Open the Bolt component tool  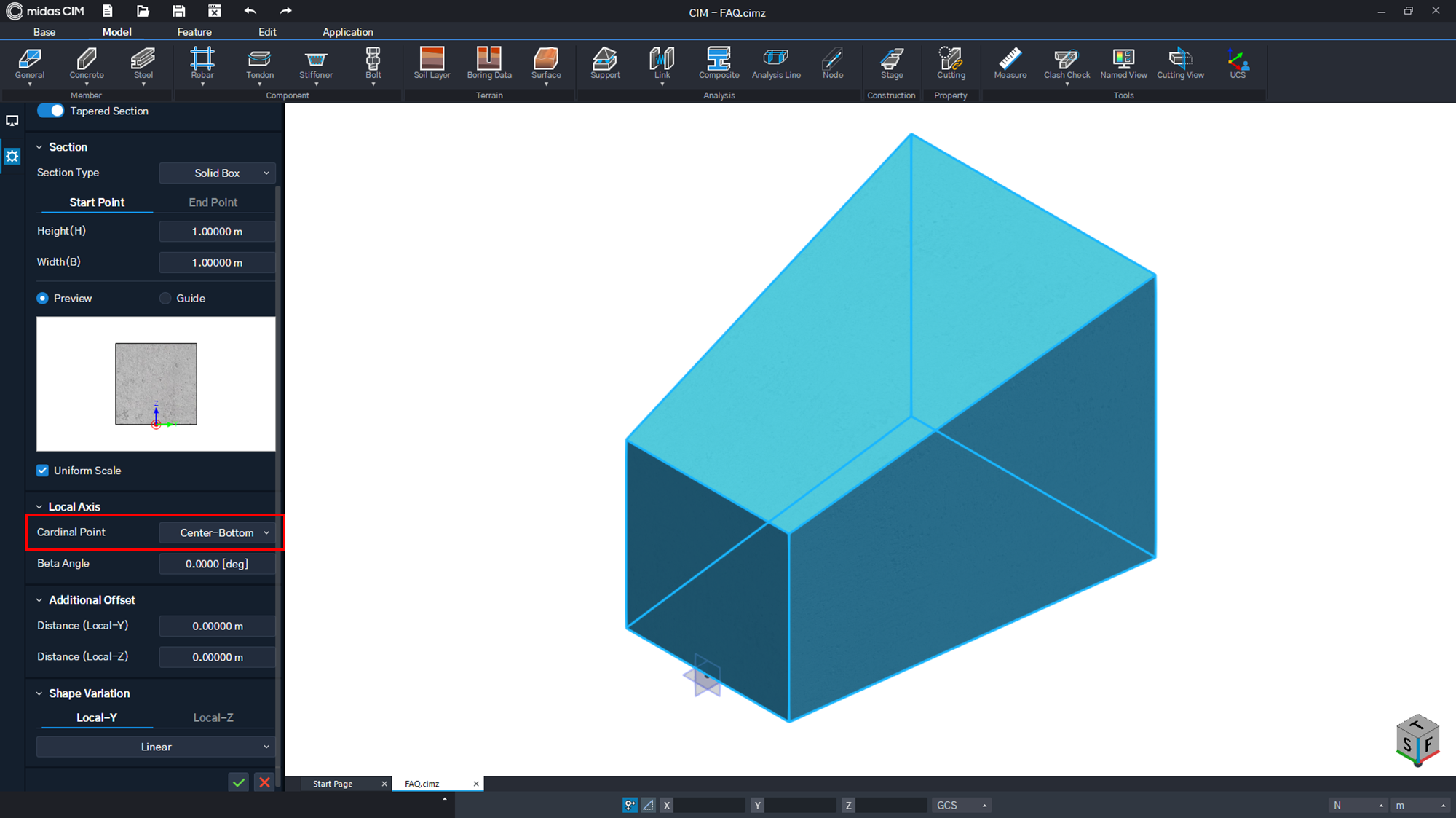[373, 64]
